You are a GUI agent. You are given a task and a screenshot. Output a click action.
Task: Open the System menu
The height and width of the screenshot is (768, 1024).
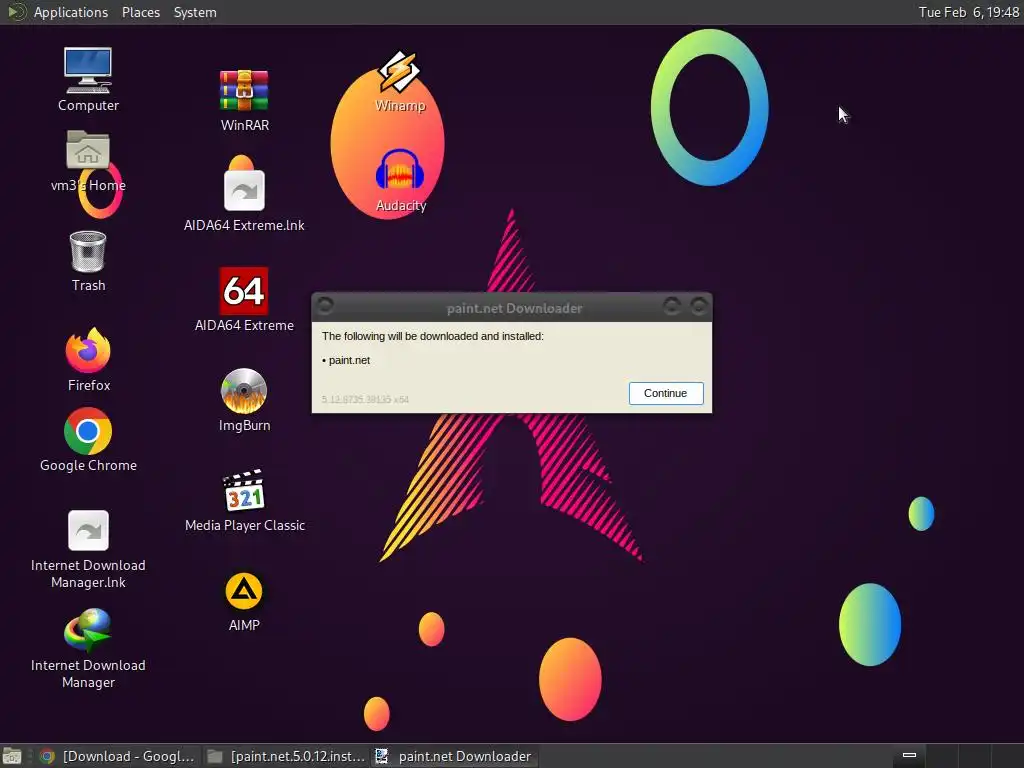[195, 12]
